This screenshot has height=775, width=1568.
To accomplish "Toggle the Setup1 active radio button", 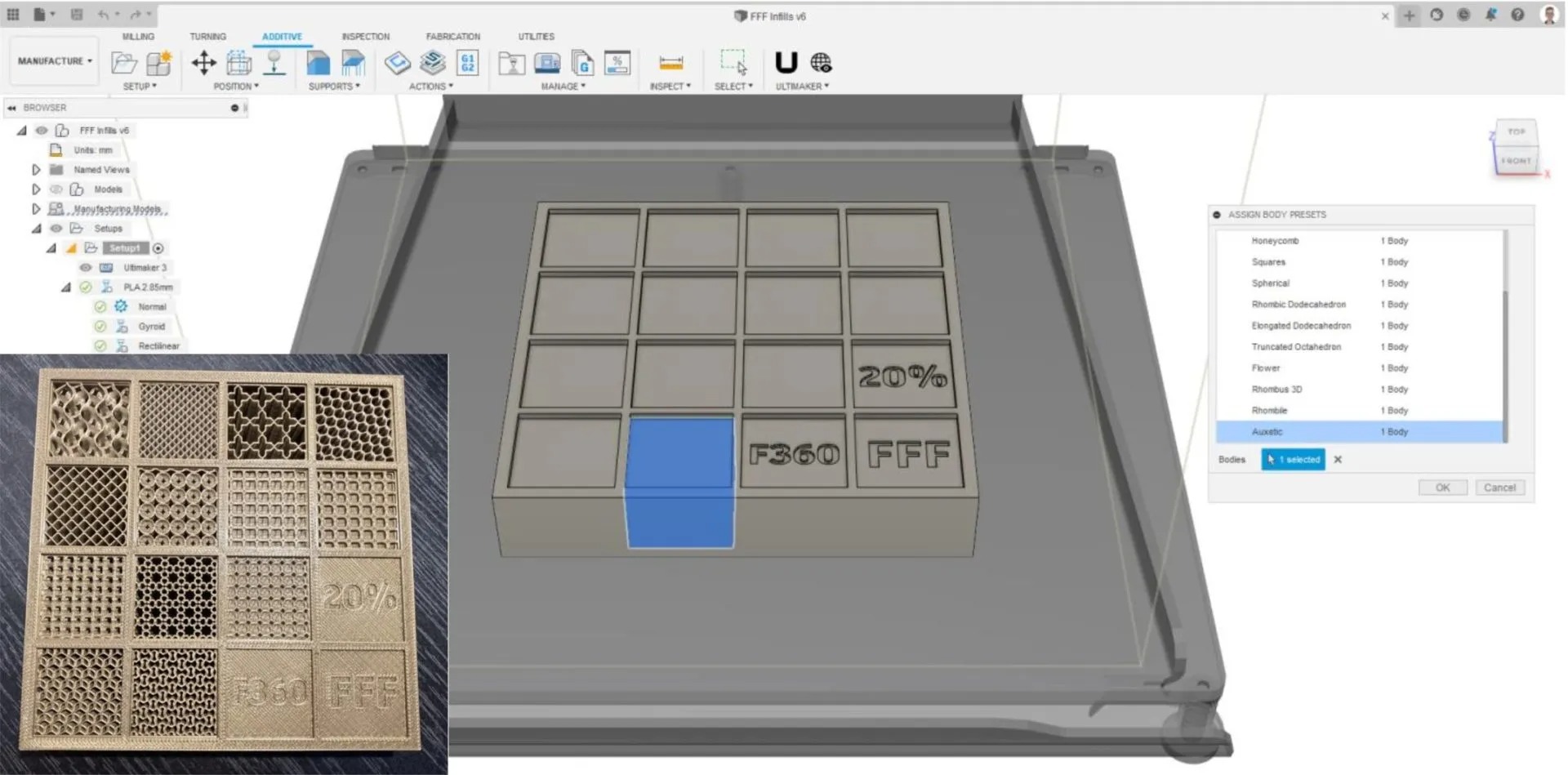I will coord(158,248).
